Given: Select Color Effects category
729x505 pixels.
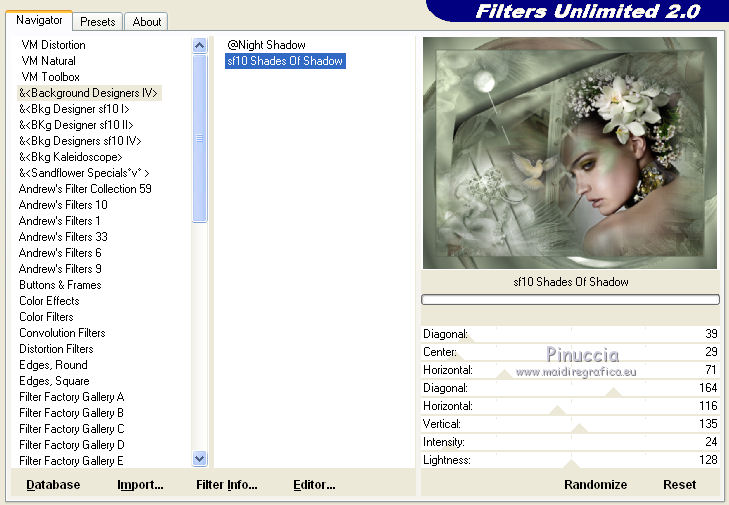Looking at the screenshot, I should pyautogui.click(x=49, y=301).
